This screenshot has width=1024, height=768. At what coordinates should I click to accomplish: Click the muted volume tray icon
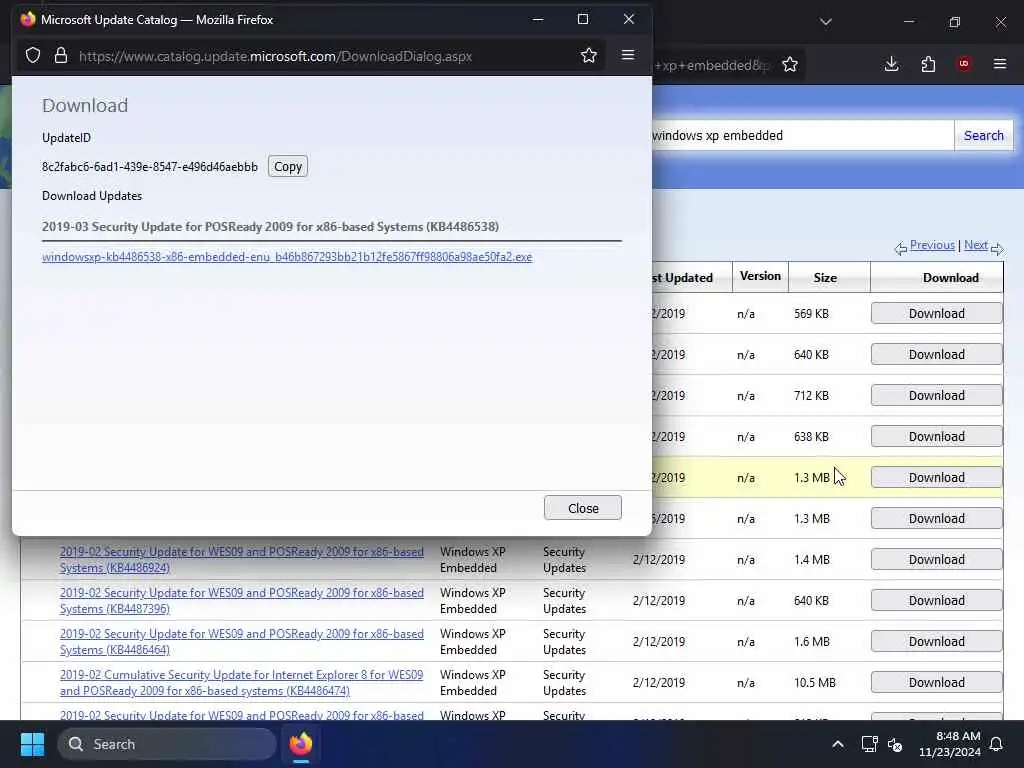(895, 744)
